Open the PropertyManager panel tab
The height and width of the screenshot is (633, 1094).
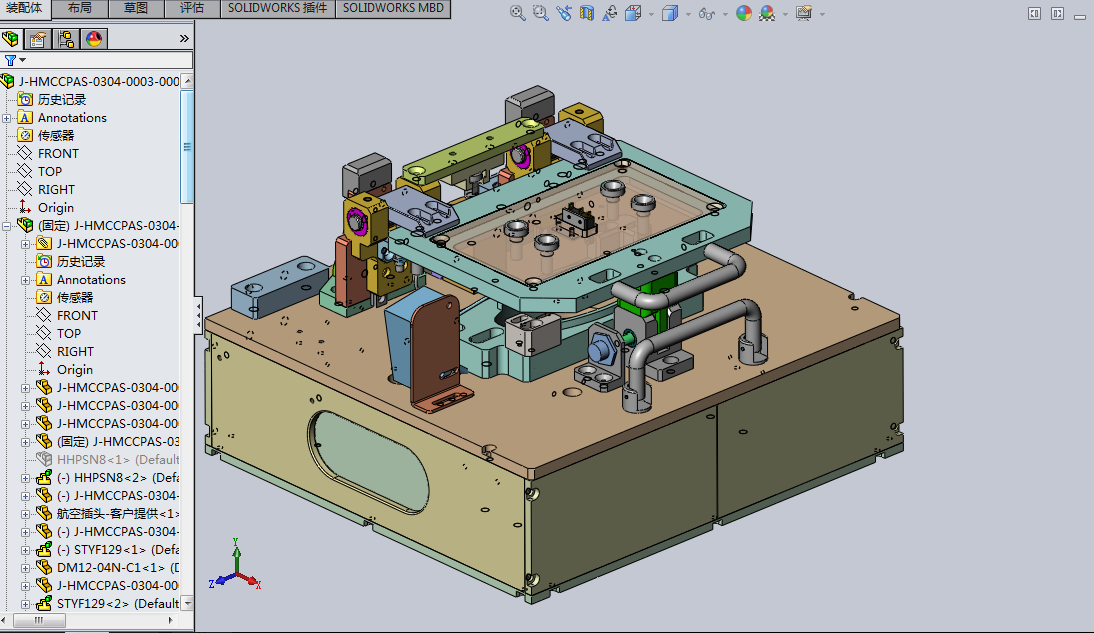[38, 39]
